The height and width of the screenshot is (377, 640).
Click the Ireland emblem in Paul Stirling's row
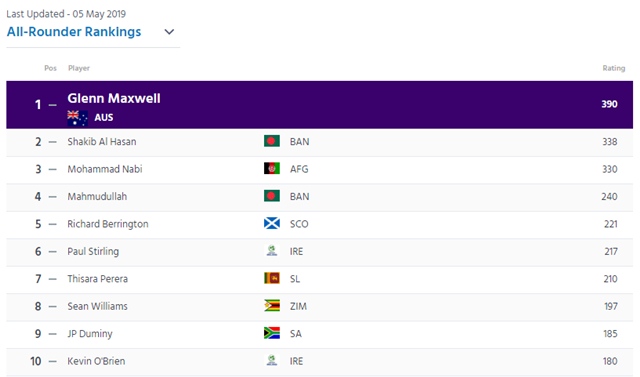point(272,251)
